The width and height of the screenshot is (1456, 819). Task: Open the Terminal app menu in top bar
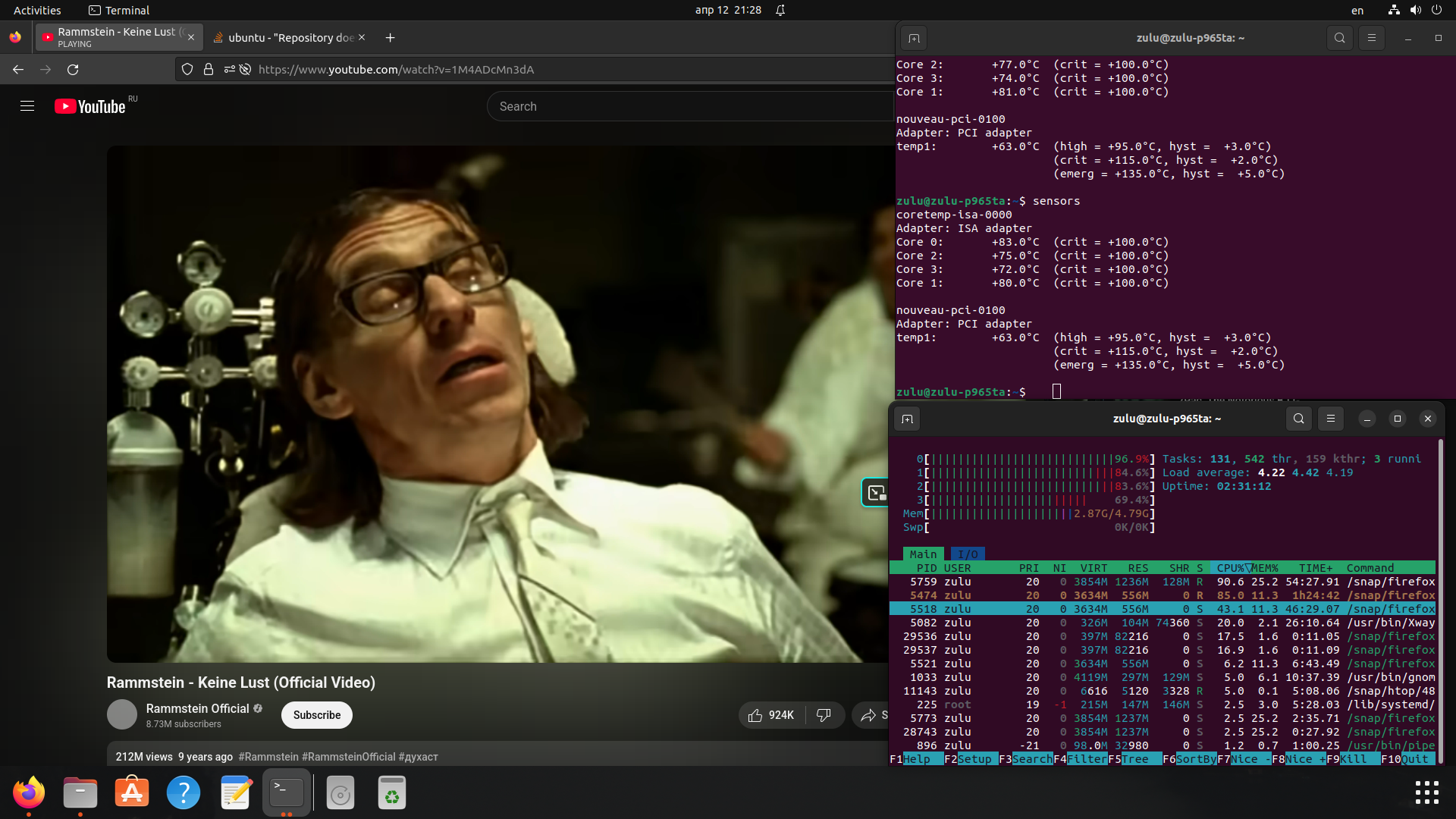pos(119,10)
